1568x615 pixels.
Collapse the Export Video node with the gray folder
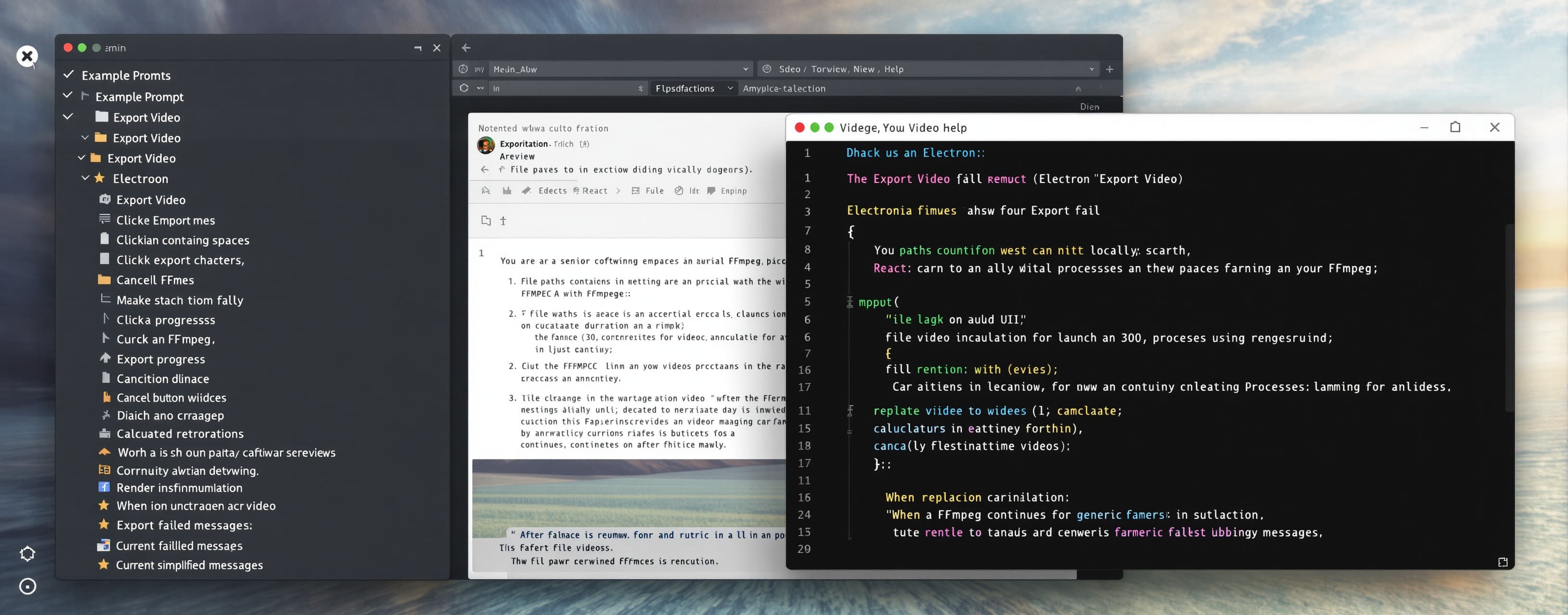coord(68,116)
